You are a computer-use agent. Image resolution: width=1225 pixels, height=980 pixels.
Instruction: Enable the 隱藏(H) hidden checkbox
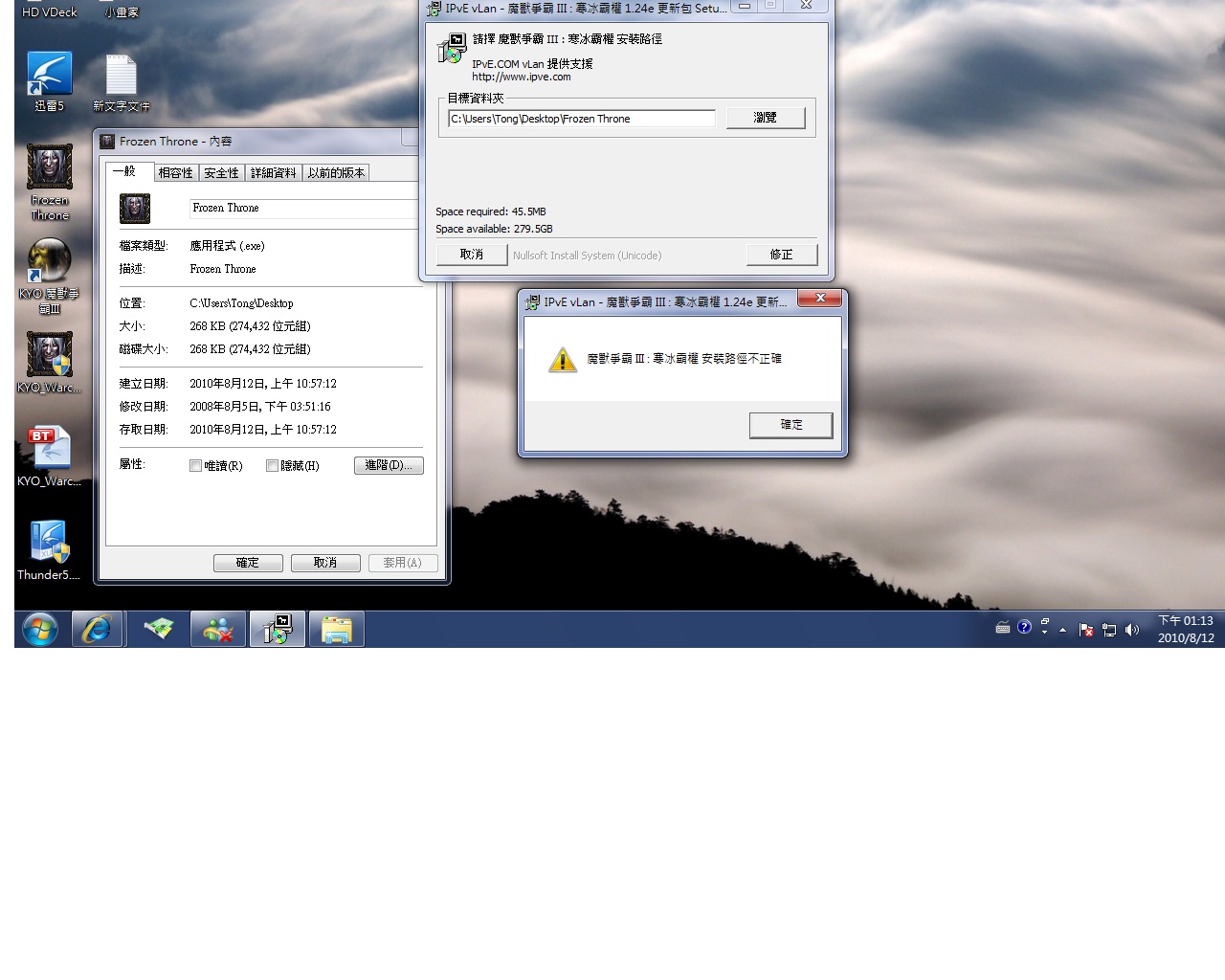[272, 466]
